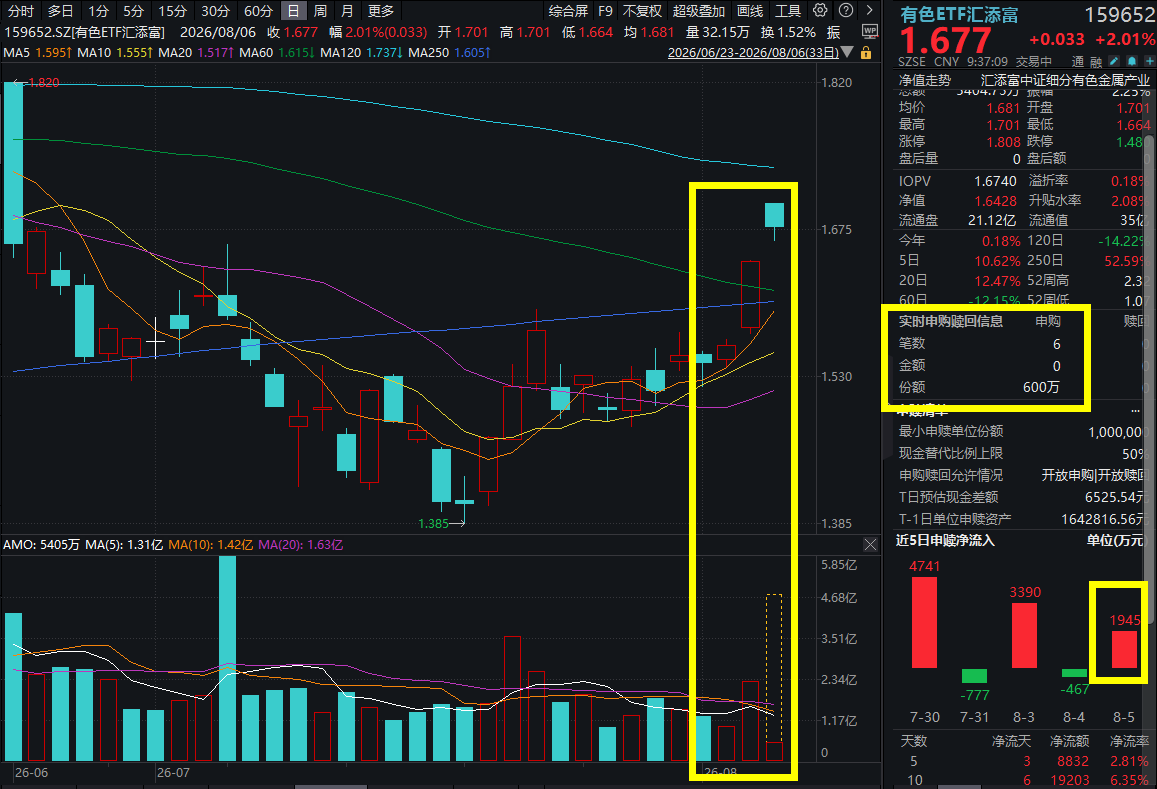Click the horizontal scrollbar below the chart
The image size is (1157, 789).
click(331, 786)
